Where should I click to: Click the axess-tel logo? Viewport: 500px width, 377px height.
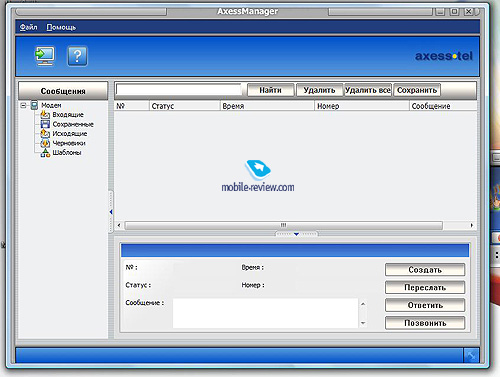point(444,56)
